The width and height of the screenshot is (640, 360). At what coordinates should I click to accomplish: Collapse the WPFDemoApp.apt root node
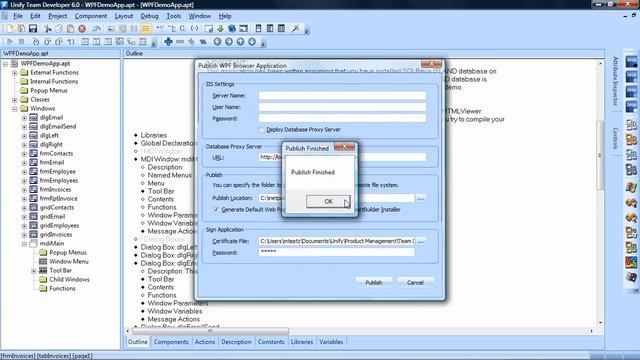pos(5,64)
